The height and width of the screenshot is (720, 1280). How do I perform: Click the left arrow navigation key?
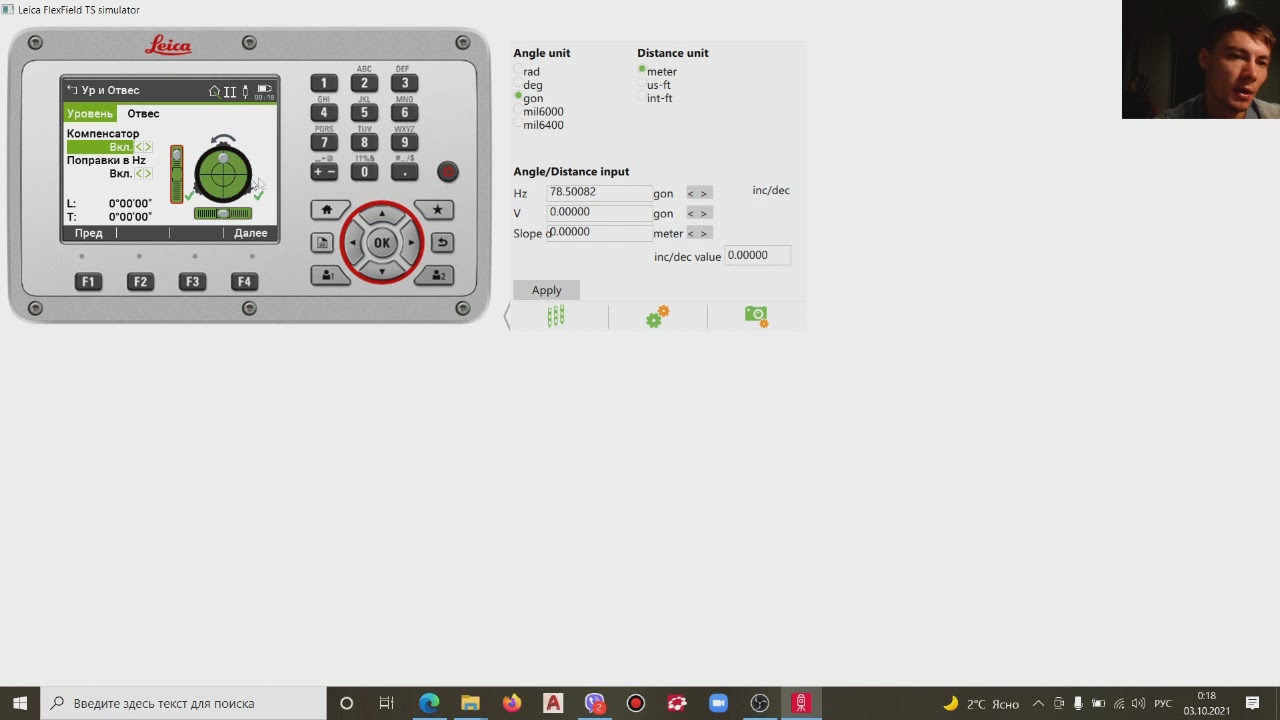click(x=353, y=243)
